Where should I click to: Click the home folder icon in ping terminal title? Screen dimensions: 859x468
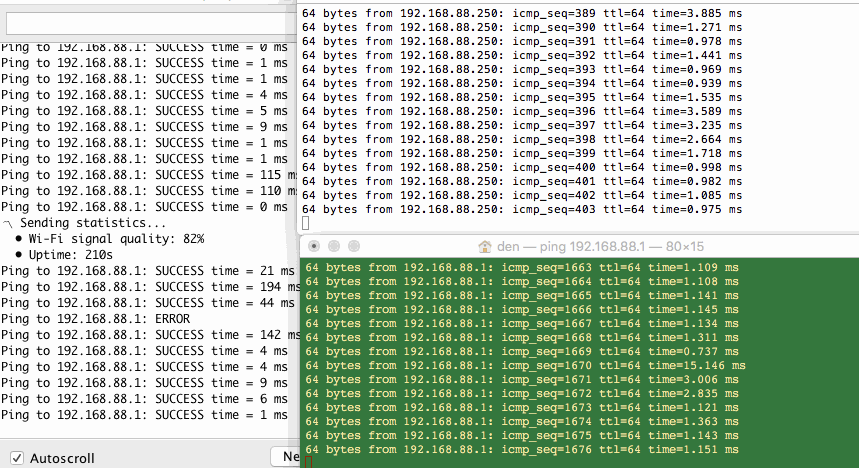pos(485,247)
